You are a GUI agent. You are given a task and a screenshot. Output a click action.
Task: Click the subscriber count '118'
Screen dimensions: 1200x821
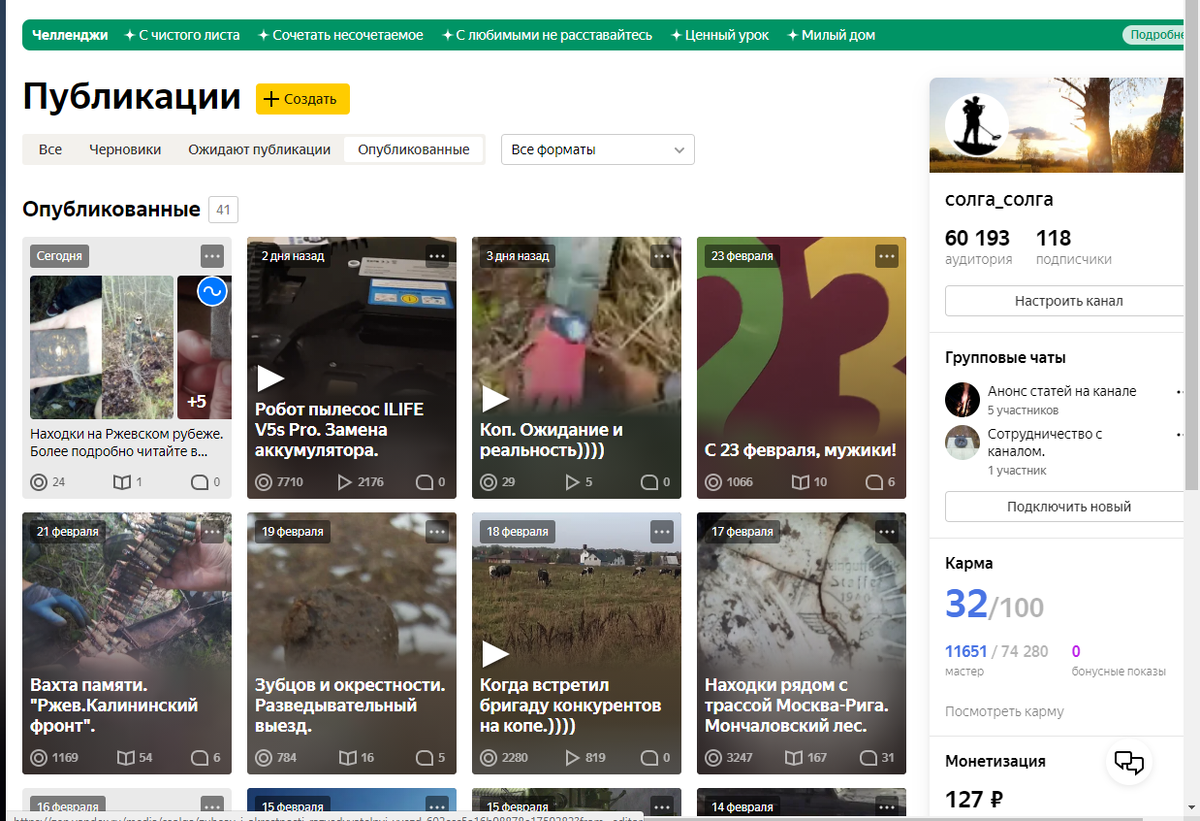tap(1054, 238)
